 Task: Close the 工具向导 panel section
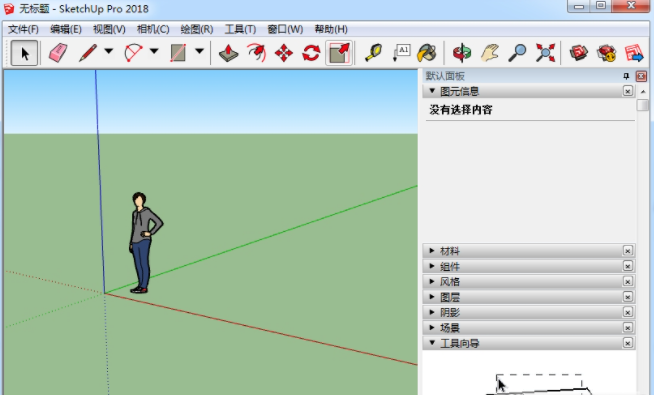(628, 343)
